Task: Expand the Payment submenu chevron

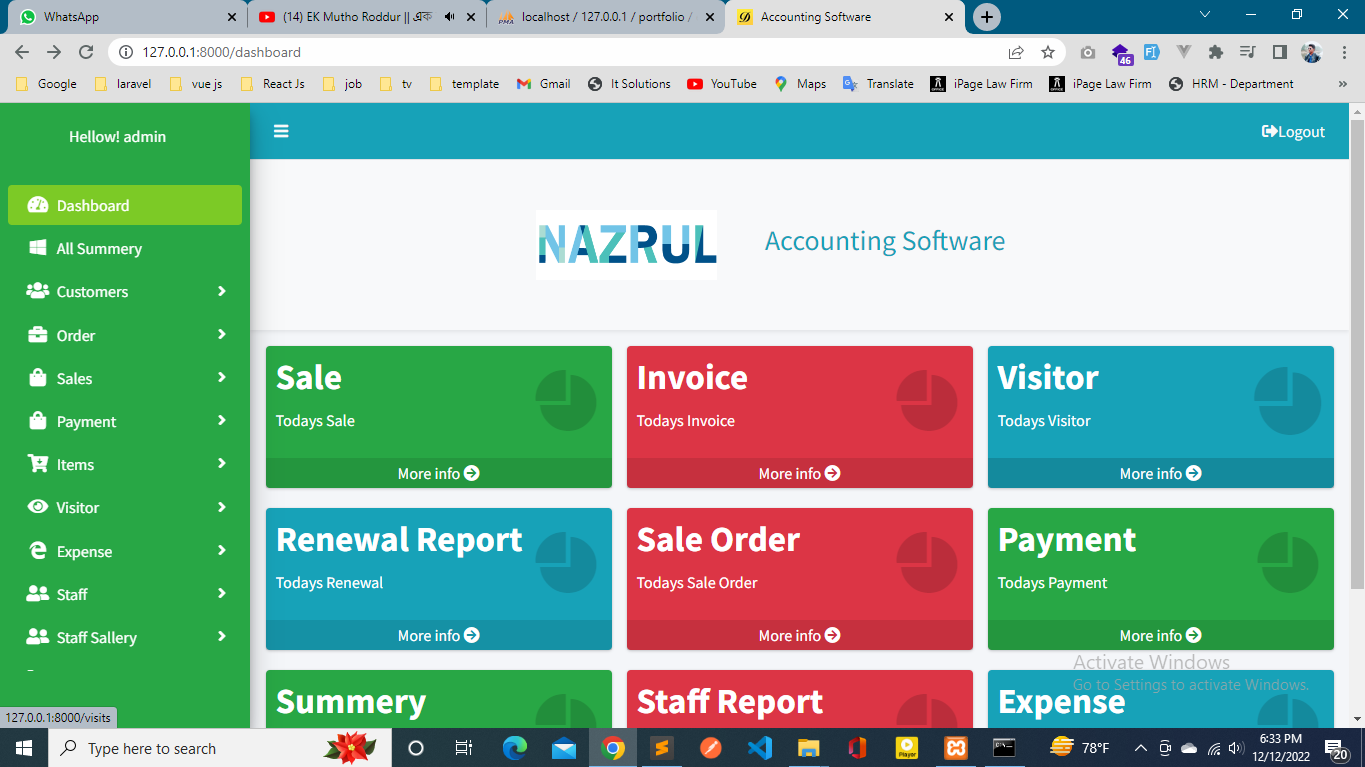Action: 222,420
